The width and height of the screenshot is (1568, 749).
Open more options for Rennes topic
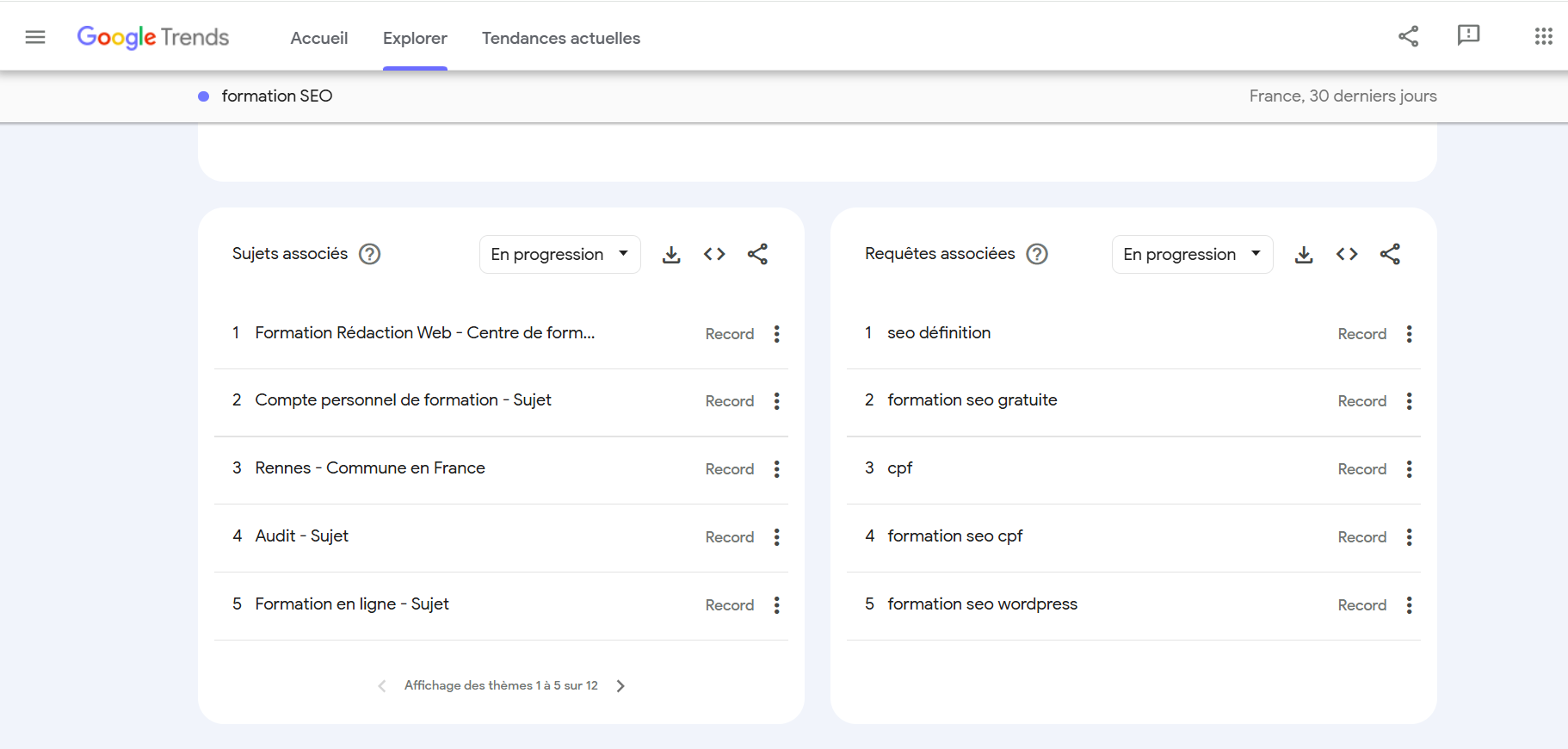click(x=776, y=469)
